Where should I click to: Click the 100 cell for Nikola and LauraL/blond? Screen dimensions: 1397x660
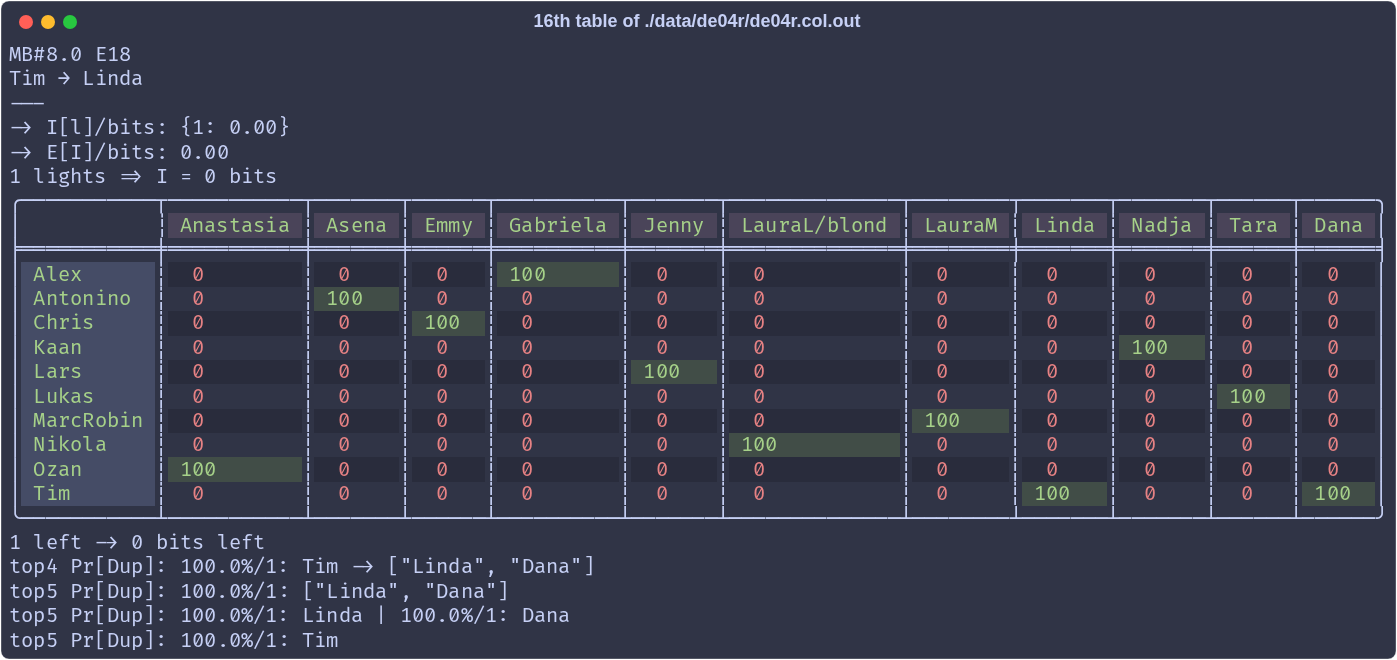coord(814,444)
